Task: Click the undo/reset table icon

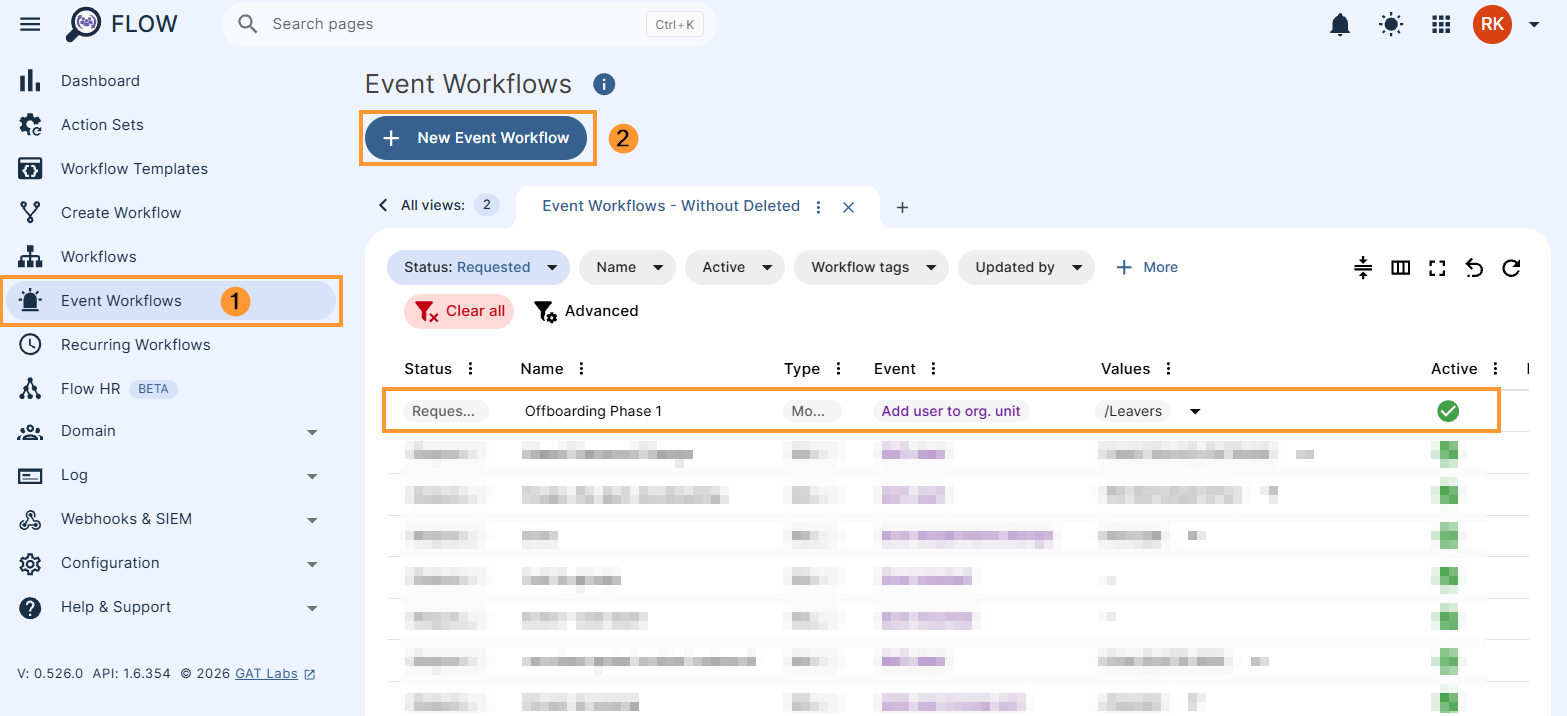Action: (x=1474, y=267)
